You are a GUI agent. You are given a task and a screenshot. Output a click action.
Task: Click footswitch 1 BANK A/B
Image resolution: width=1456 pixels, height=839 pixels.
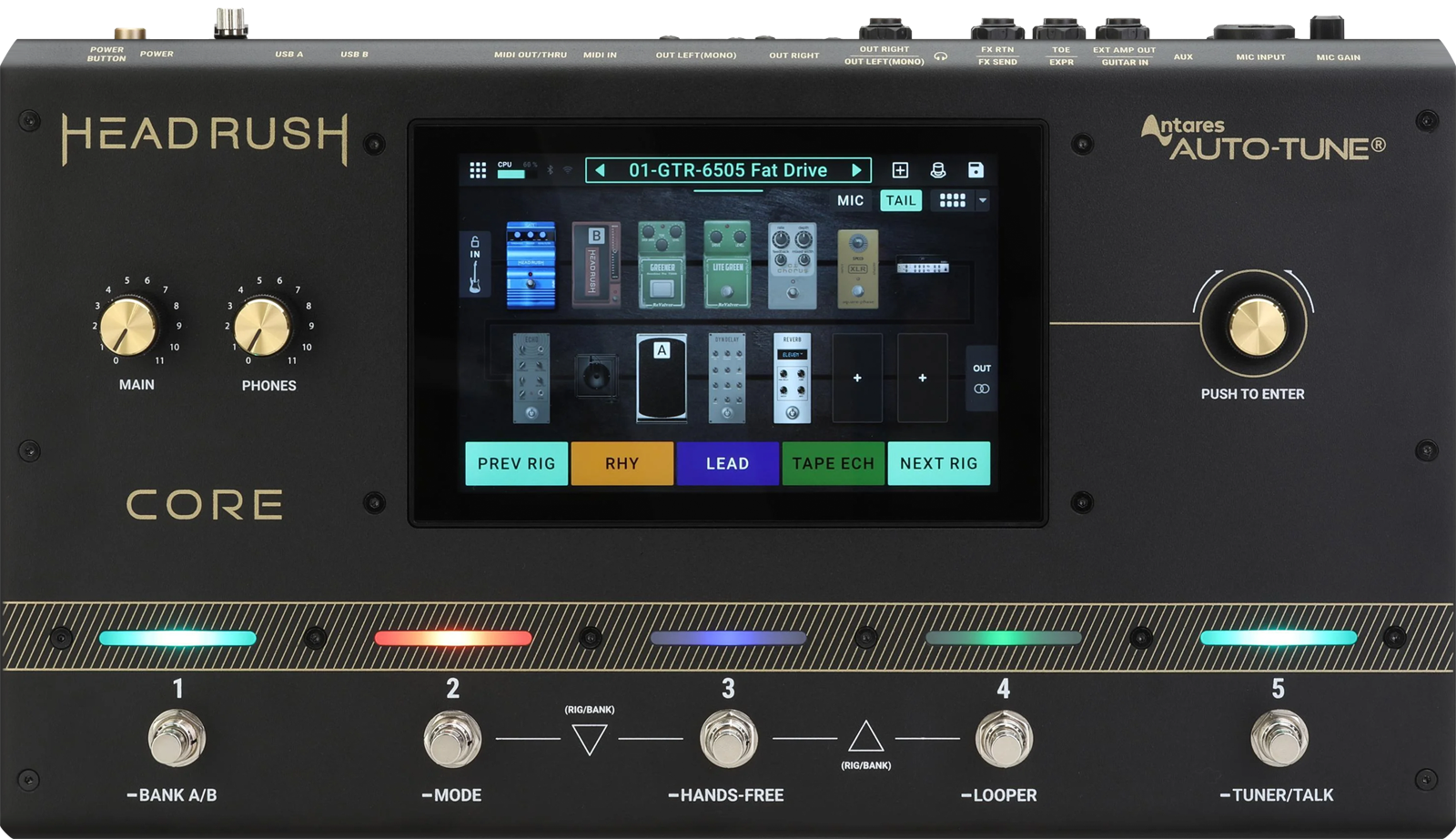[177, 738]
